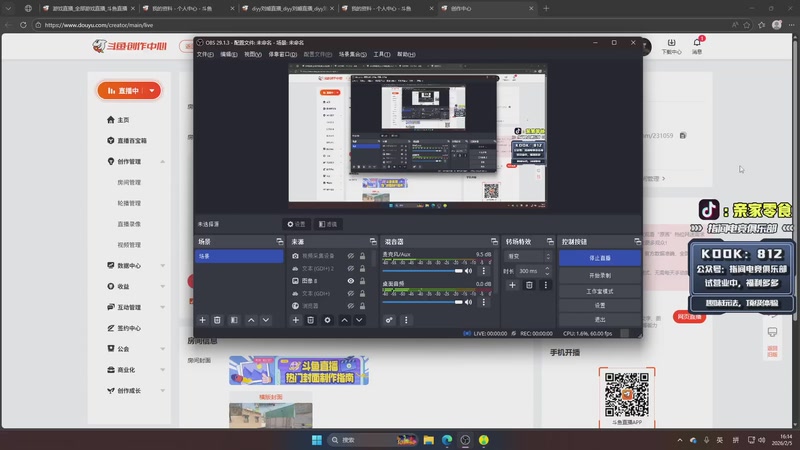Expand 公会 sidebar section
Image resolution: width=800 pixels, height=450 pixels.
click(x=163, y=349)
